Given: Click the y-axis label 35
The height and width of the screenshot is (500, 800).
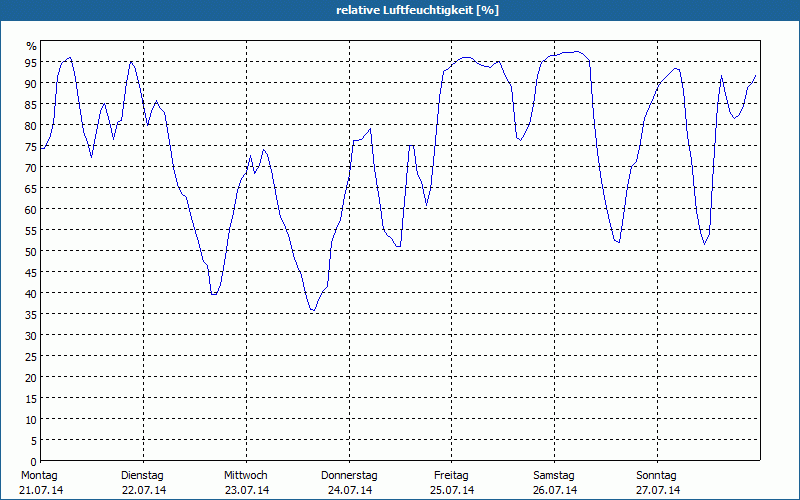Looking at the screenshot, I should point(31,315).
